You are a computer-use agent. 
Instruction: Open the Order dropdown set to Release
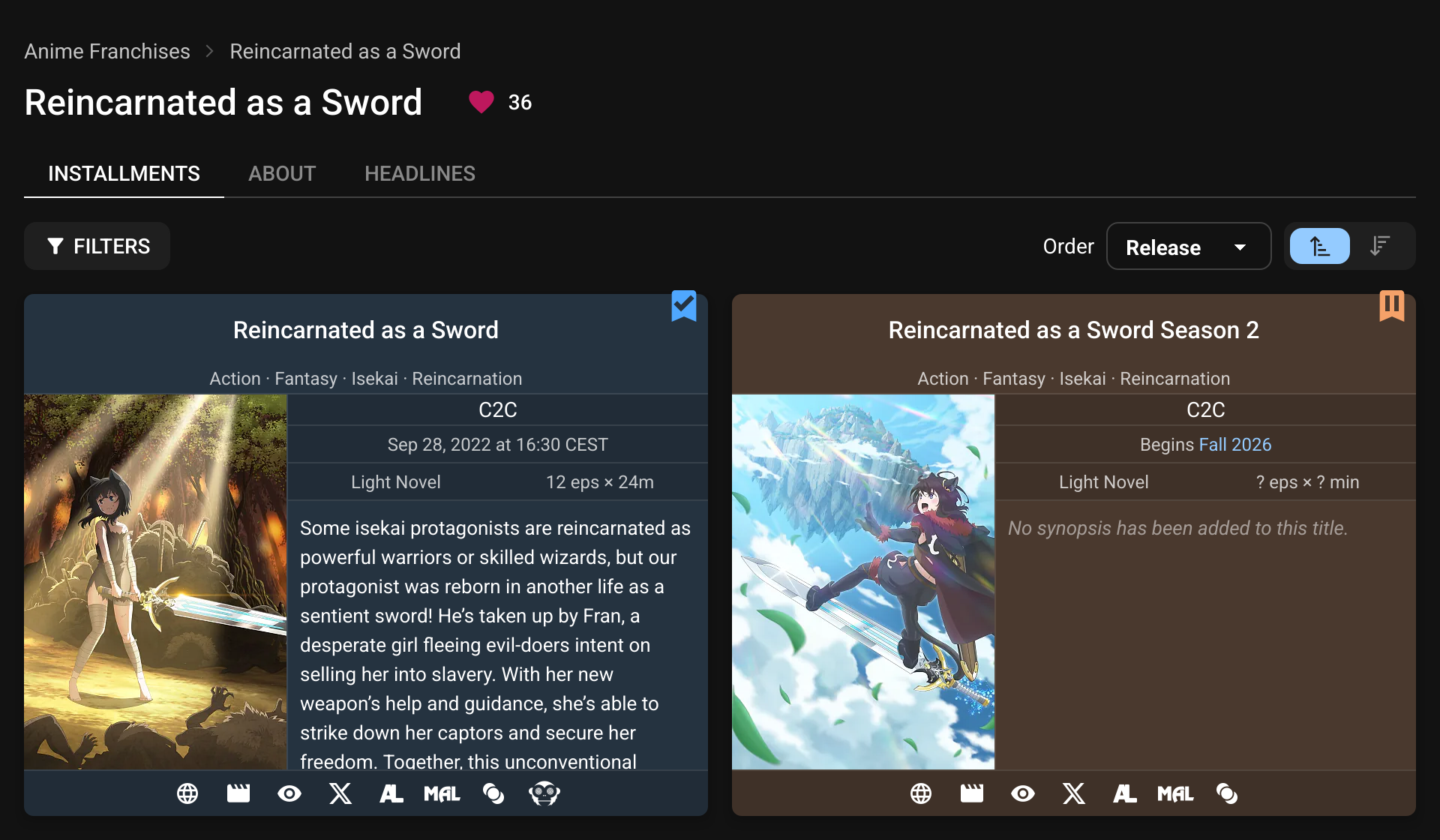coord(1189,246)
